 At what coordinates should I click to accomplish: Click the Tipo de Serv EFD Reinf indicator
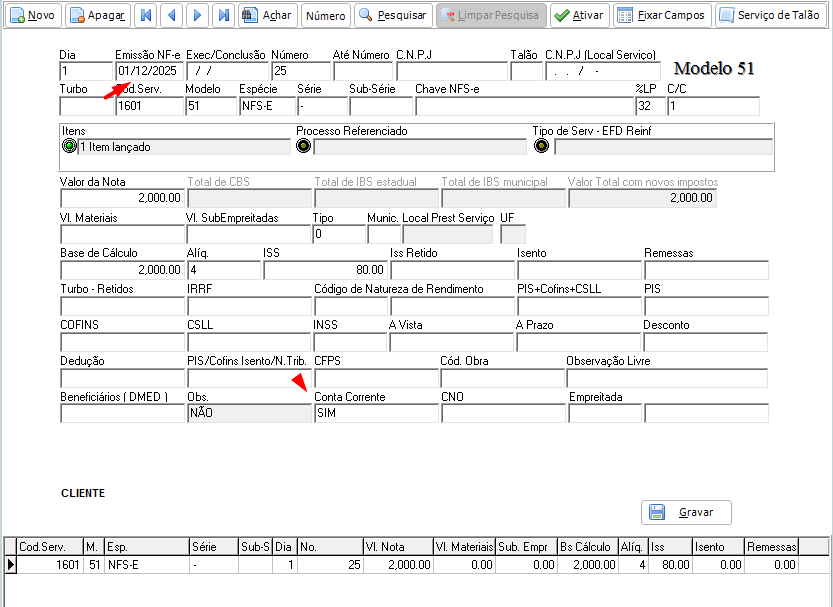tap(541, 146)
